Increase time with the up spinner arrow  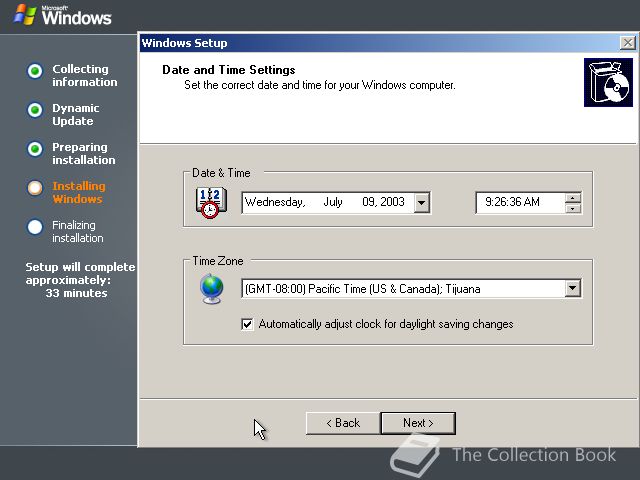(x=573, y=198)
